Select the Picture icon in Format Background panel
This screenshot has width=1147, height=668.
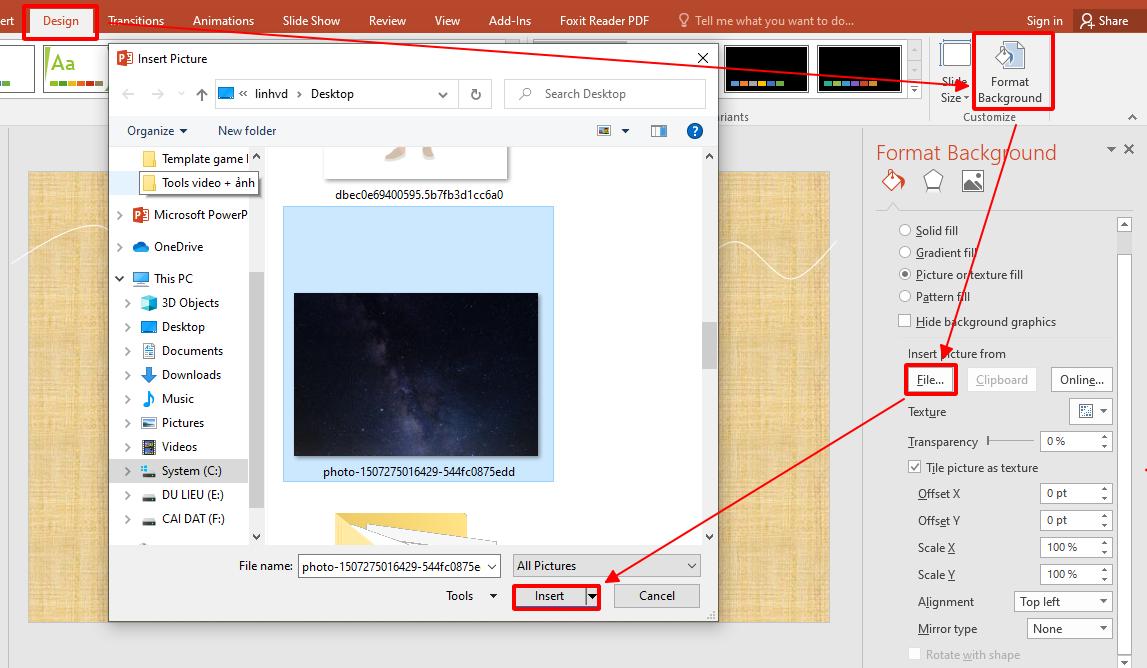pos(972,180)
